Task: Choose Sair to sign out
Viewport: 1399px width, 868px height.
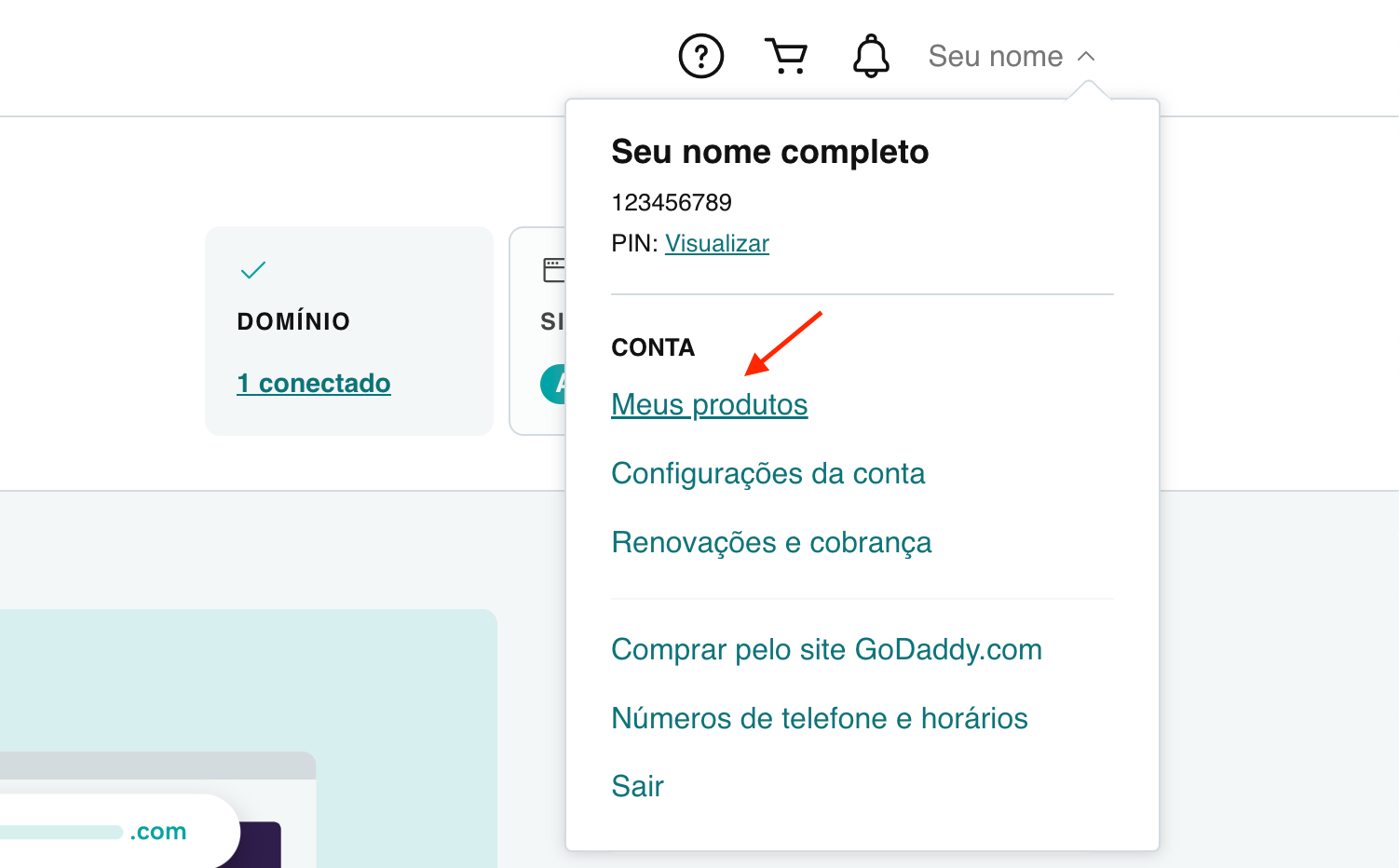Action: (x=637, y=786)
